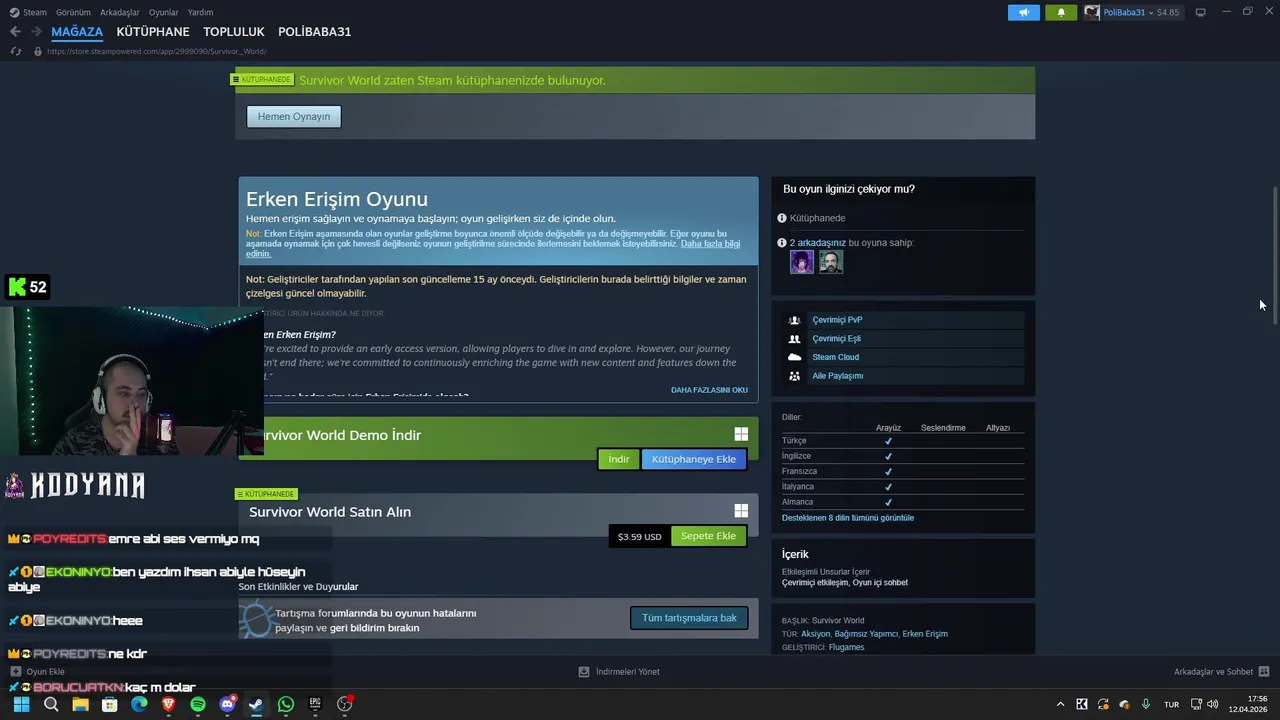
Task: Open the Çevrimiçi Eşli feature link
Action: (x=836, y=338)
